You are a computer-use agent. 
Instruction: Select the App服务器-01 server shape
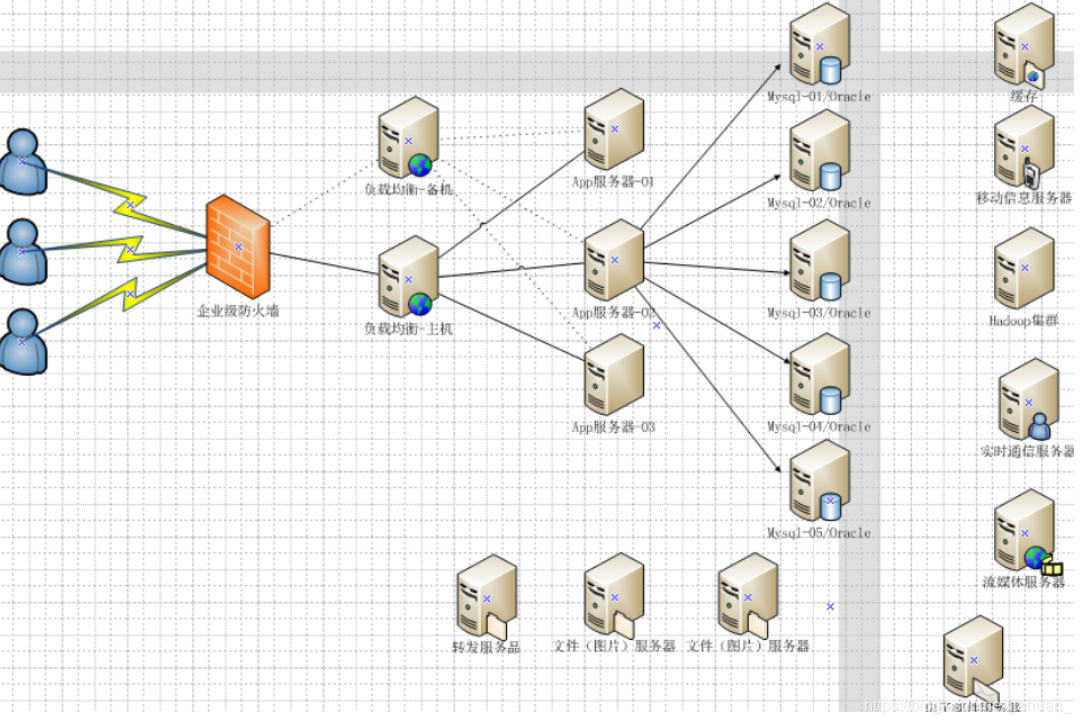[x=614, y=129]
